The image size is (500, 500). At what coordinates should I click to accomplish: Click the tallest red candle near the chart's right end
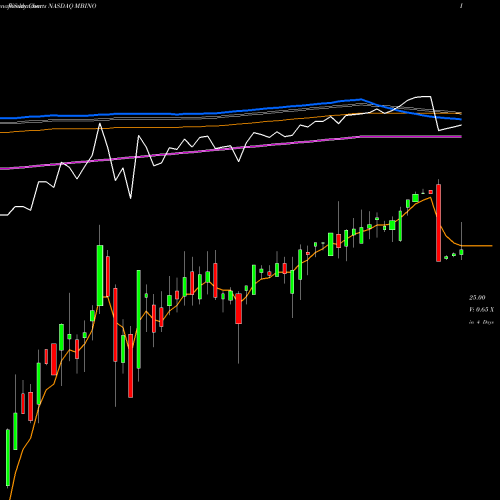[x=438, y=223]
